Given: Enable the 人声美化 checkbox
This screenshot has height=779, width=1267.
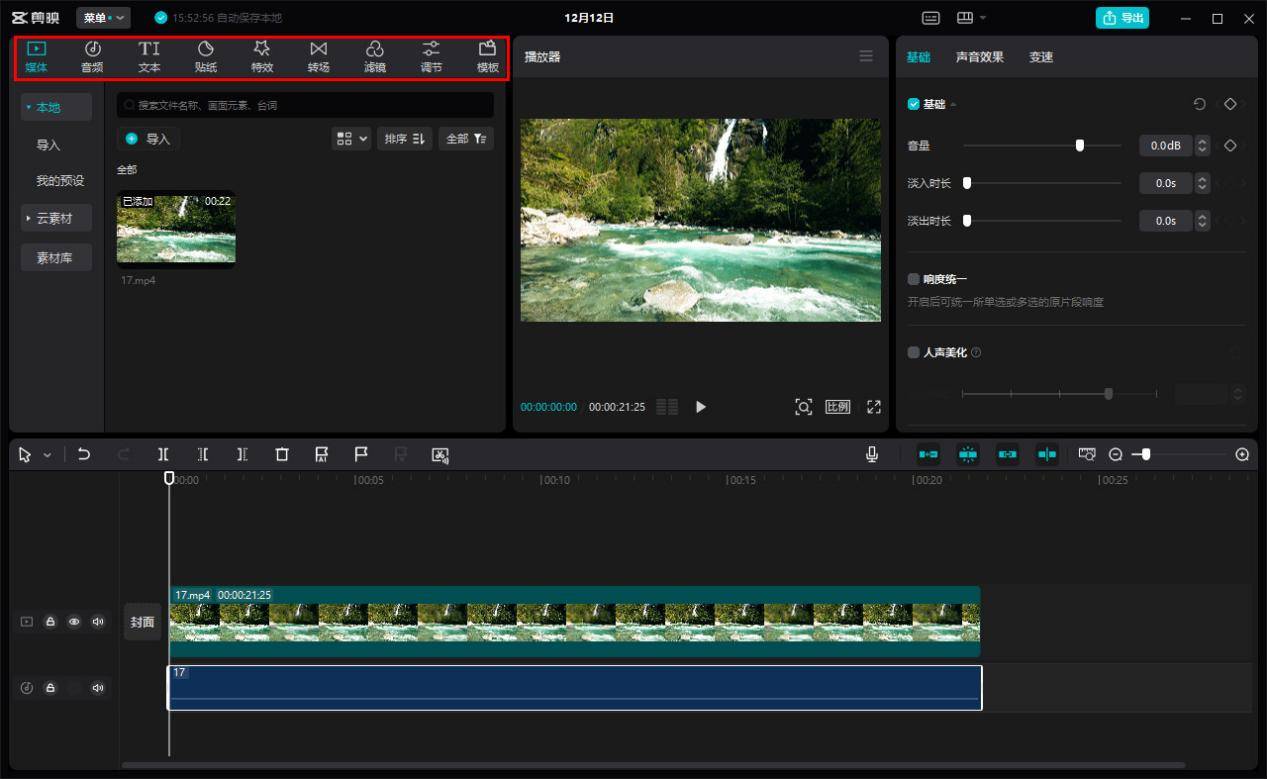Looking at the screenshot, I should [x=913, y=352].
